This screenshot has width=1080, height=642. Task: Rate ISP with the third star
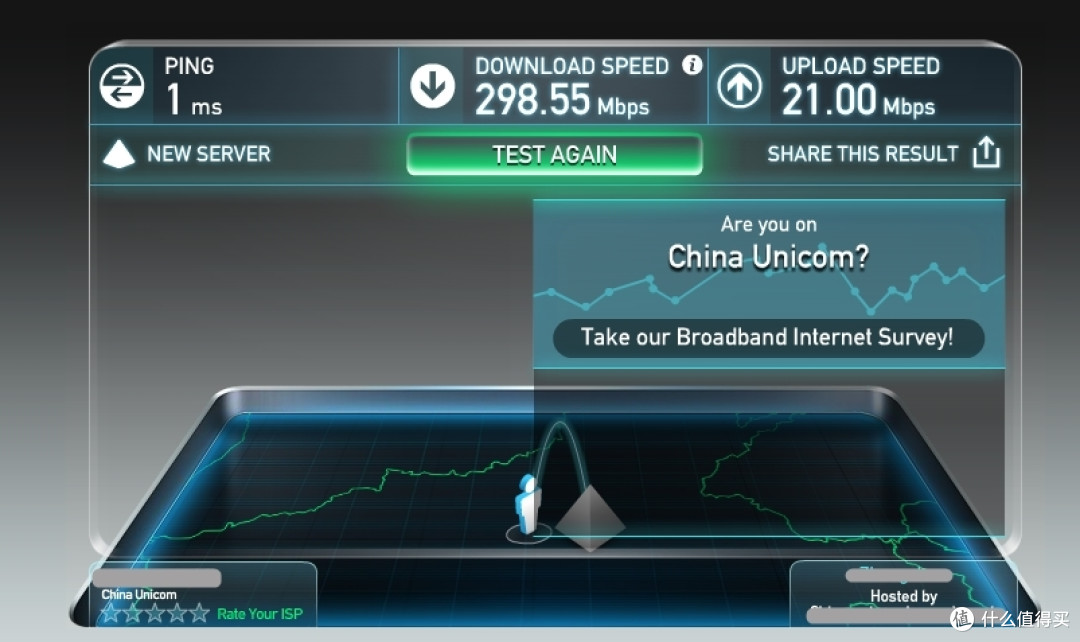[155, 613]
